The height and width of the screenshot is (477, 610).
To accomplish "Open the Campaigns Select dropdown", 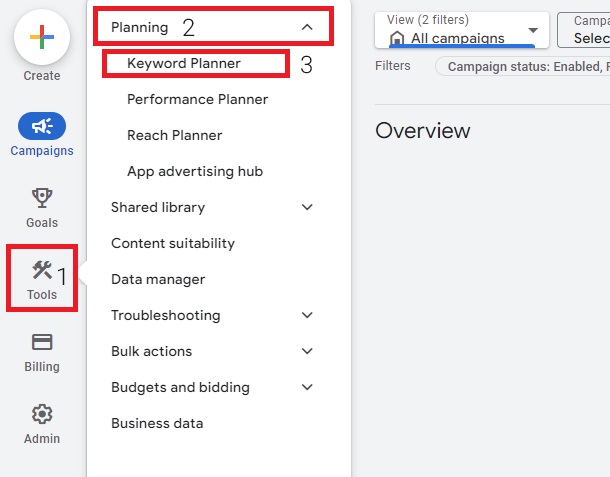I will point(584,30).
